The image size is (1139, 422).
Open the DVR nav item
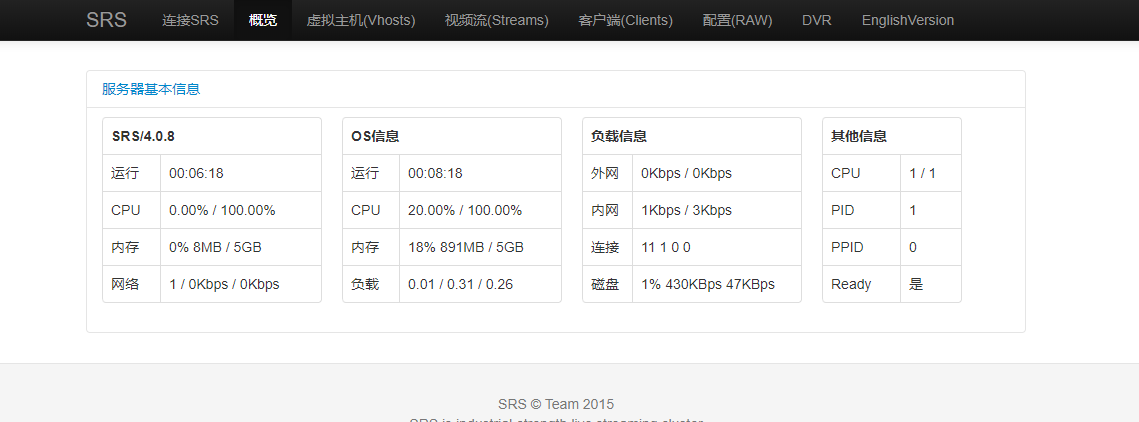tap(816, 20)
